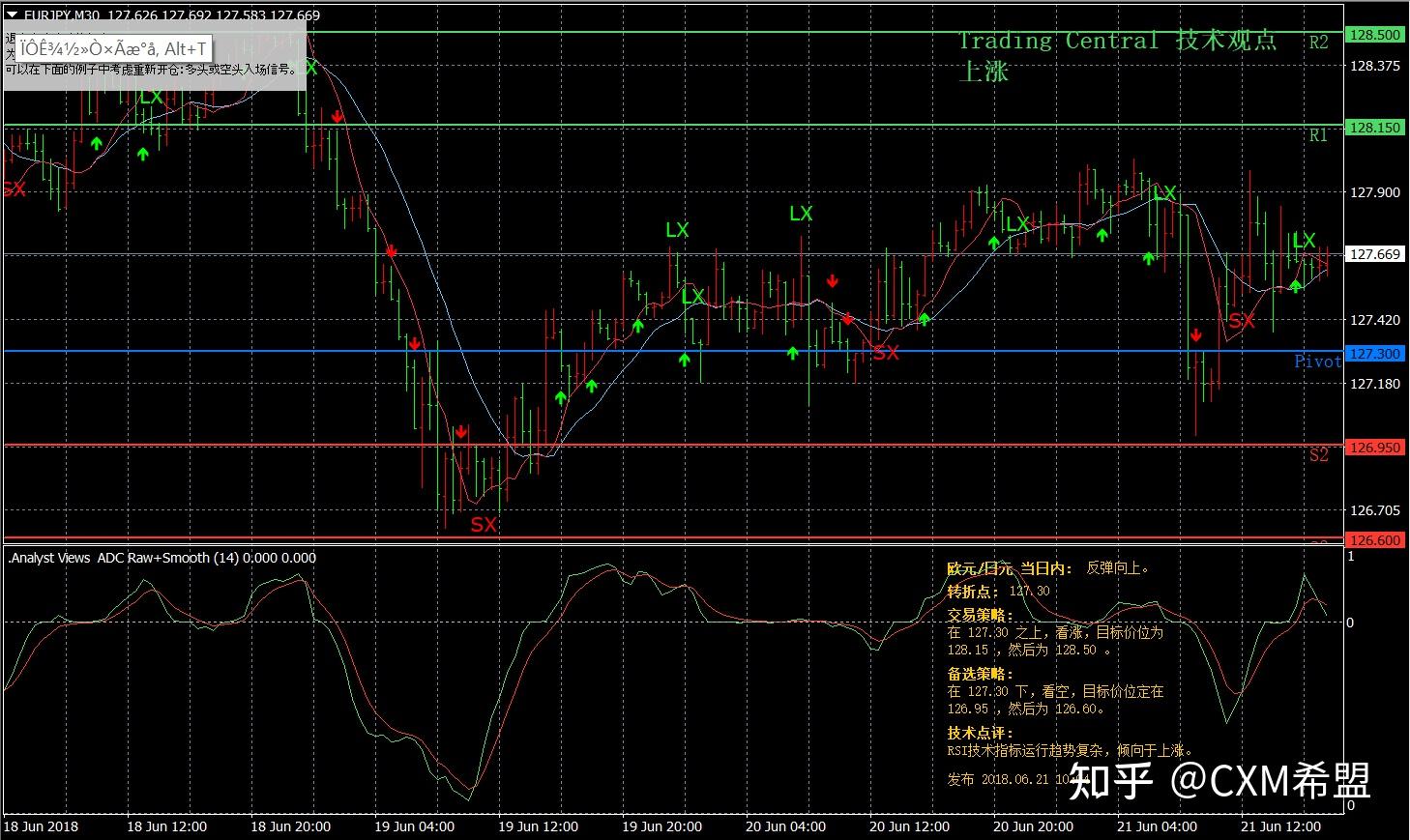Click the '转折点: 127.30' line
This screenshot has height=840, width=1410.
point(998,591)
